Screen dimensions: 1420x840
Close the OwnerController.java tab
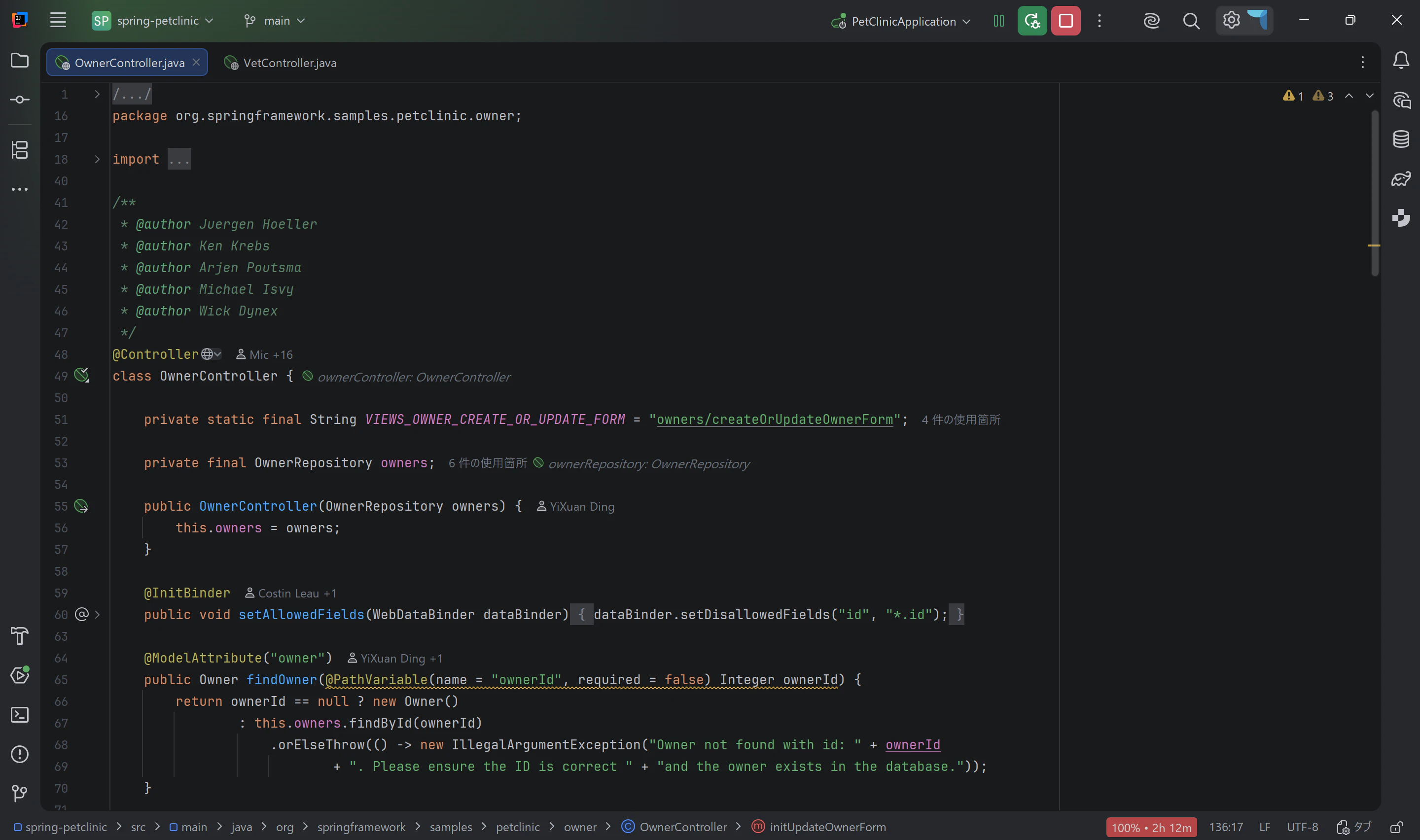[196, 62]
